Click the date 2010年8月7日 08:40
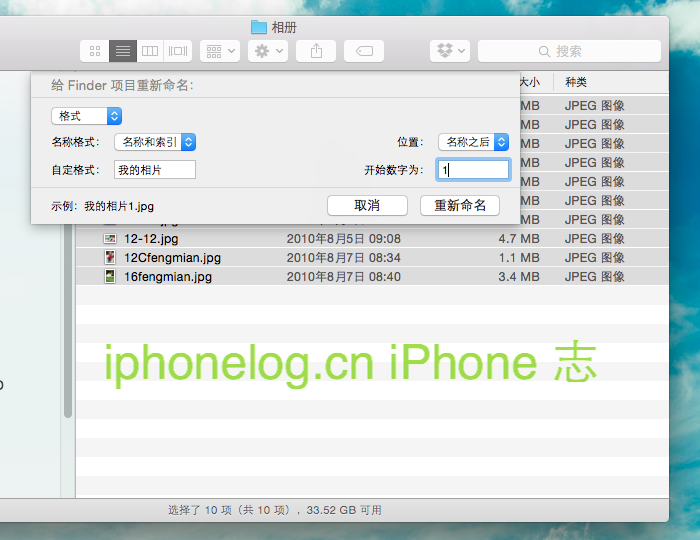This screenshot has height=540, width=700. (343, 277)
